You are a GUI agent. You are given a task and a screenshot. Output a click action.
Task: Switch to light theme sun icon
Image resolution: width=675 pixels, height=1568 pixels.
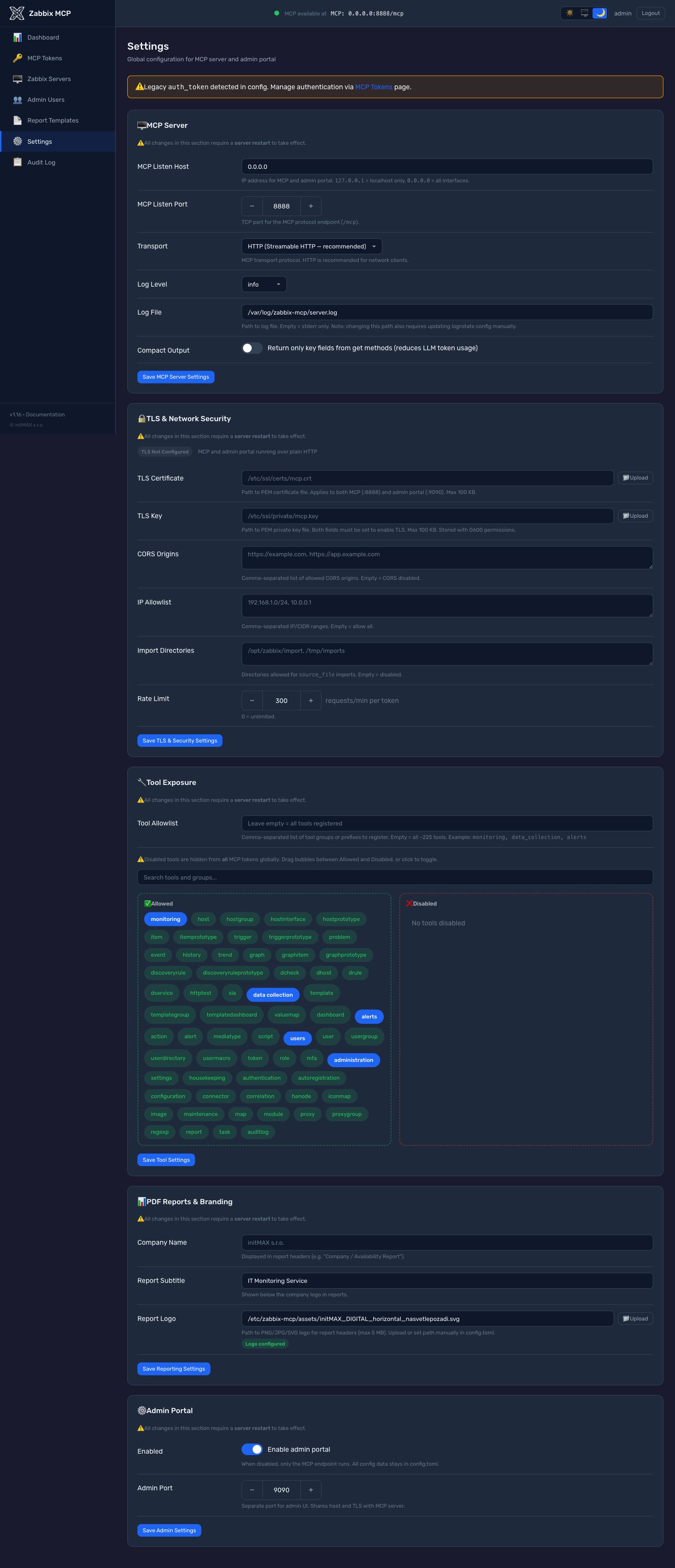[x=570, y=13]
